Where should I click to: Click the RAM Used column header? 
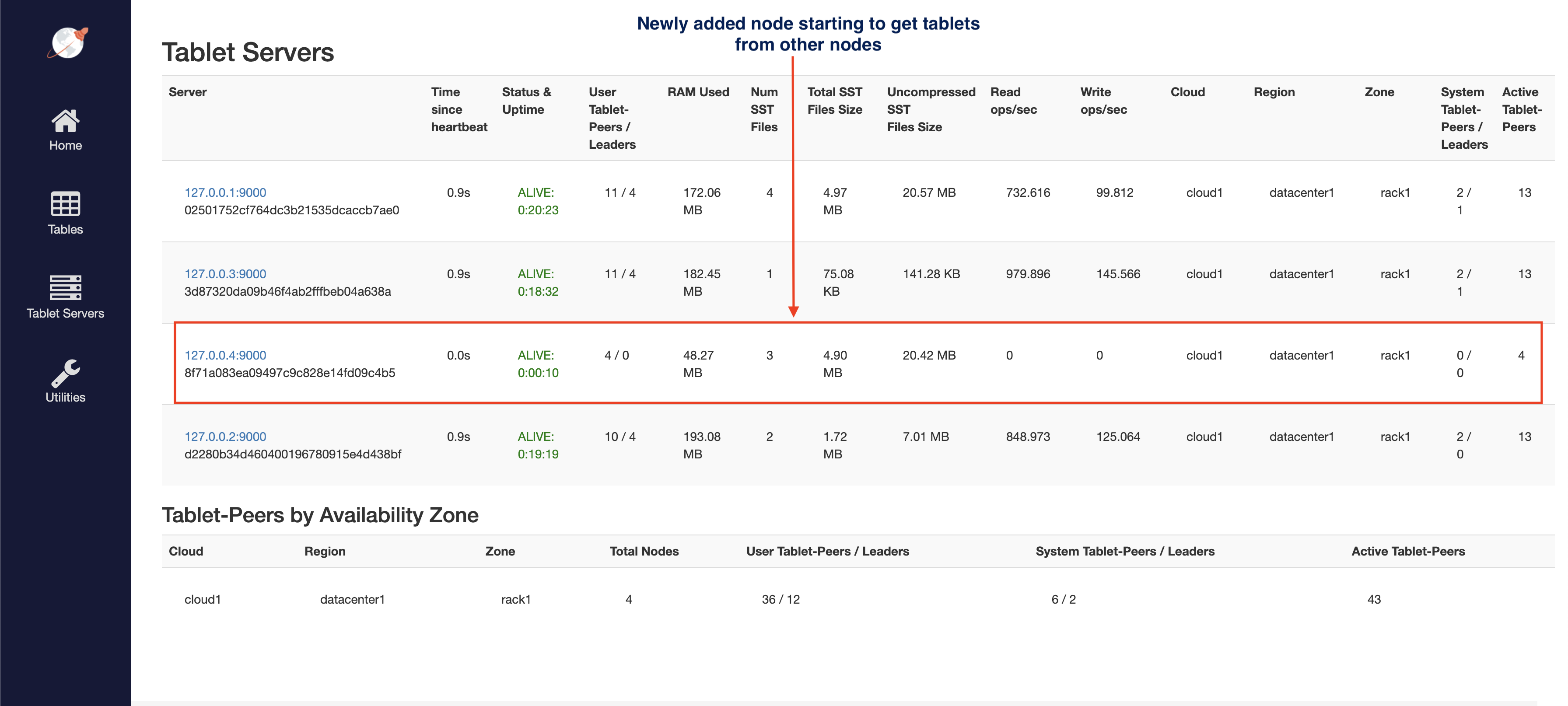pyautogui.click(x=697, y=92)
